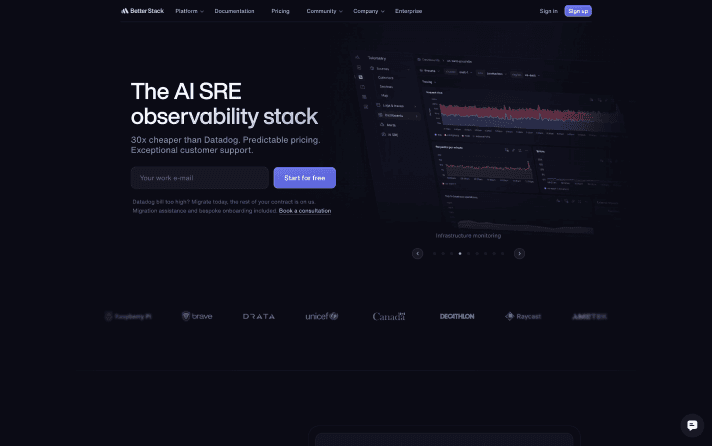Viewport: 712px width, 446px height.
Task: Click the AMETEK logo
Action: [x=589, y=317]
